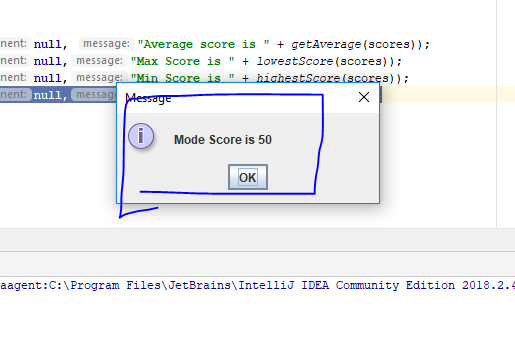The image size is (515, 361).
Task: Click the "Min Score is " string literal
Action: point(182,78)
